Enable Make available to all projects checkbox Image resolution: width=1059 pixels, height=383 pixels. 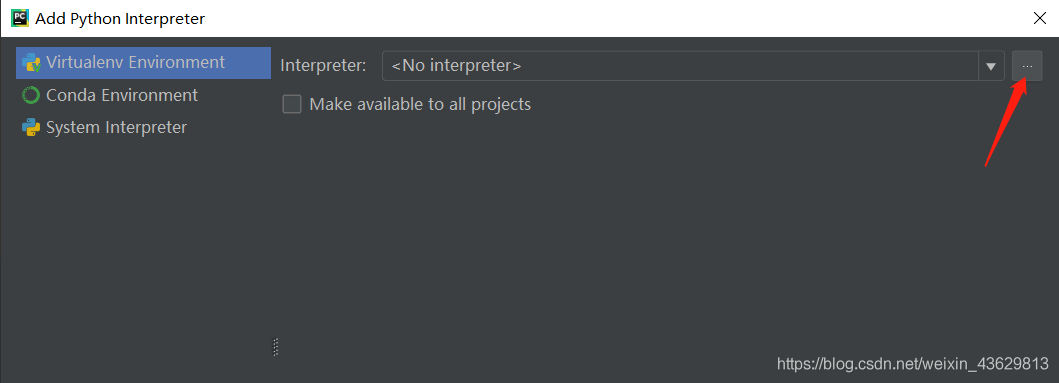click(x=292, y=104)
